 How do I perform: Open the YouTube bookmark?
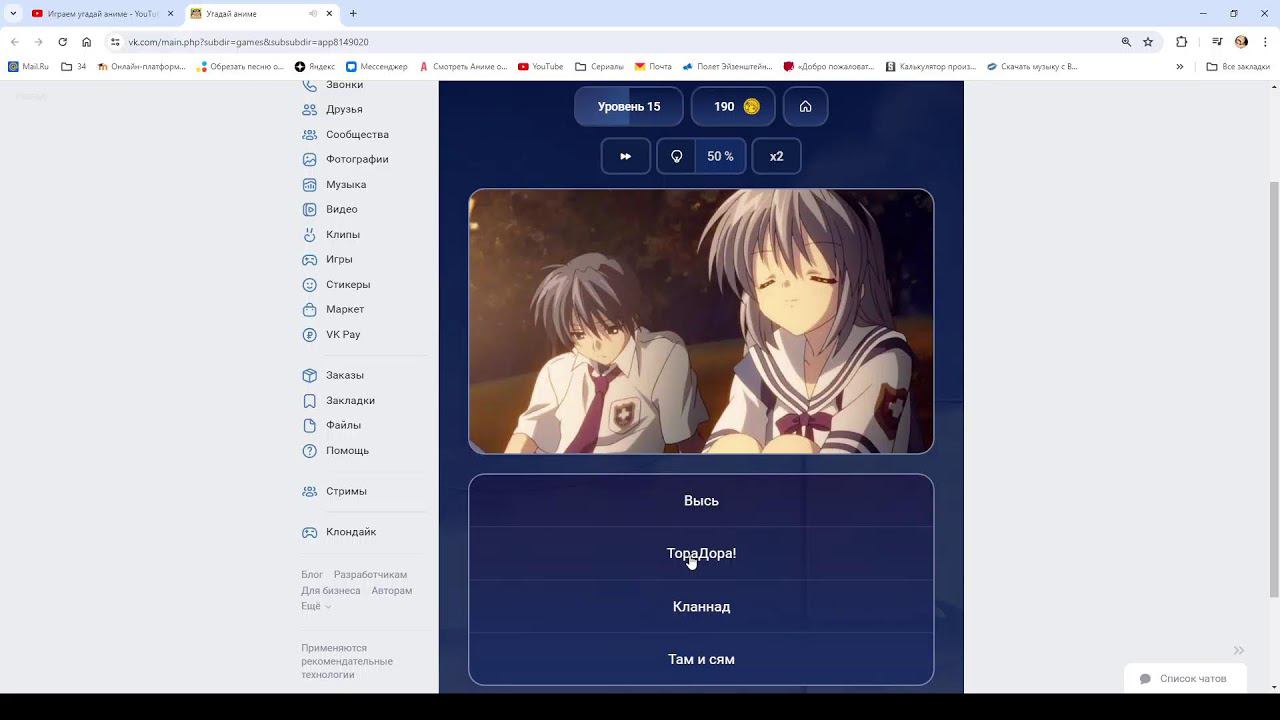[540, 67]
